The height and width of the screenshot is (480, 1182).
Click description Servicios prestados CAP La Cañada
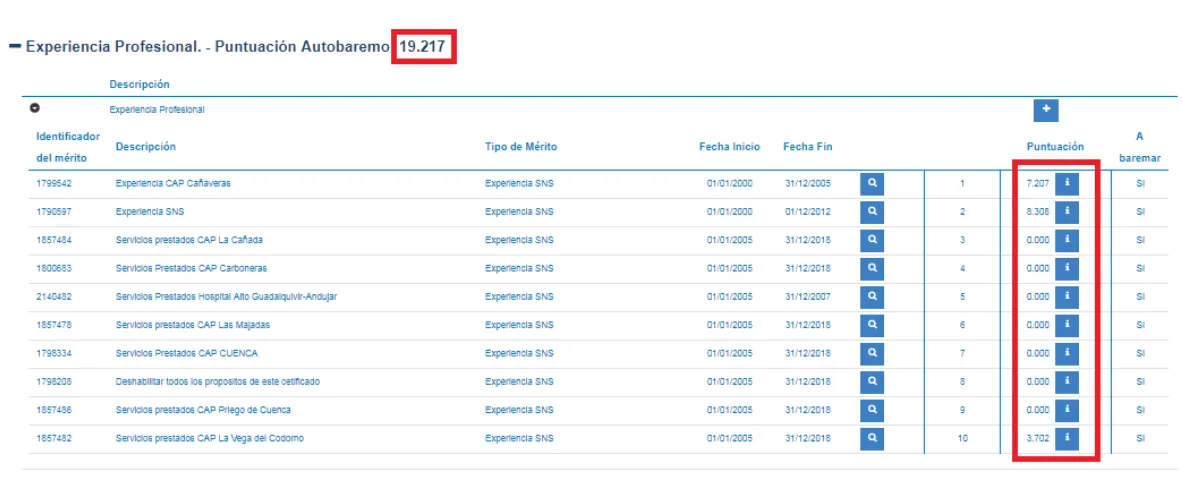(189, 240)
